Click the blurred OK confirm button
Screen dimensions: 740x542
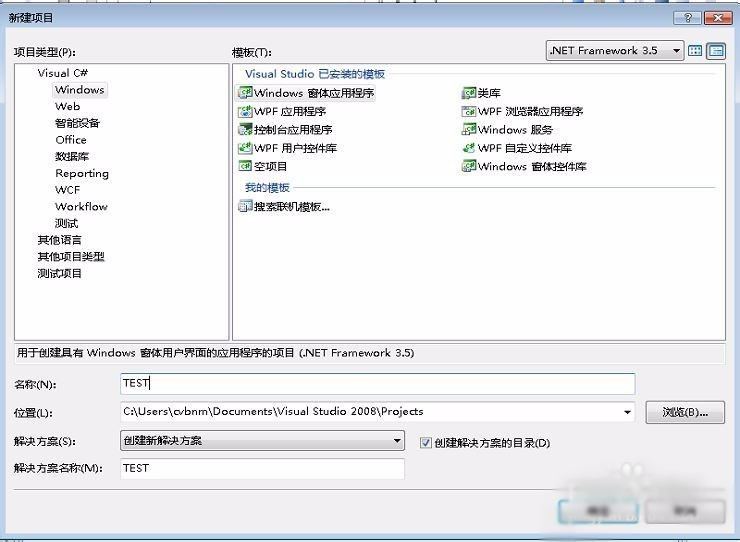pyautogui.click(x=598, y=511)
